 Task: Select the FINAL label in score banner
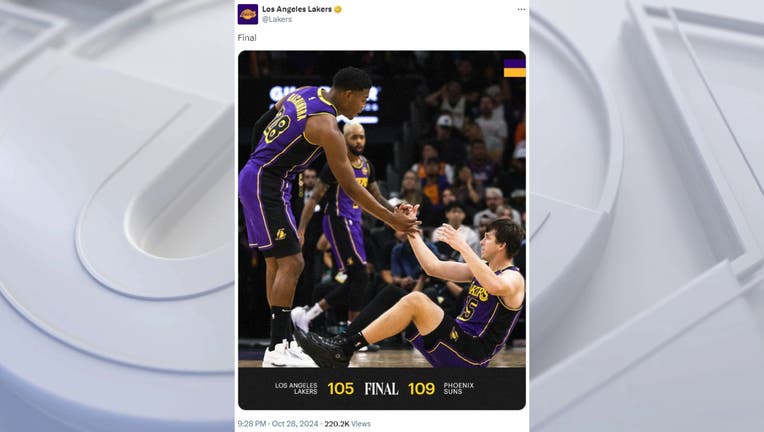pos(382,389)
